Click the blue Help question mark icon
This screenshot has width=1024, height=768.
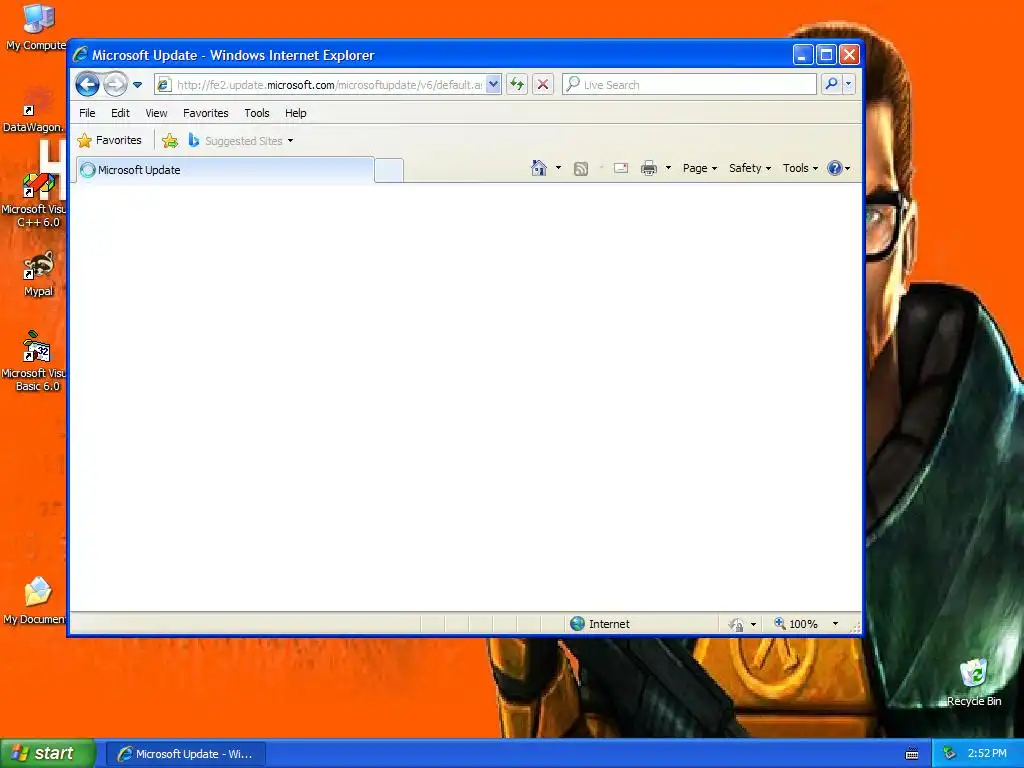point(835,168)
